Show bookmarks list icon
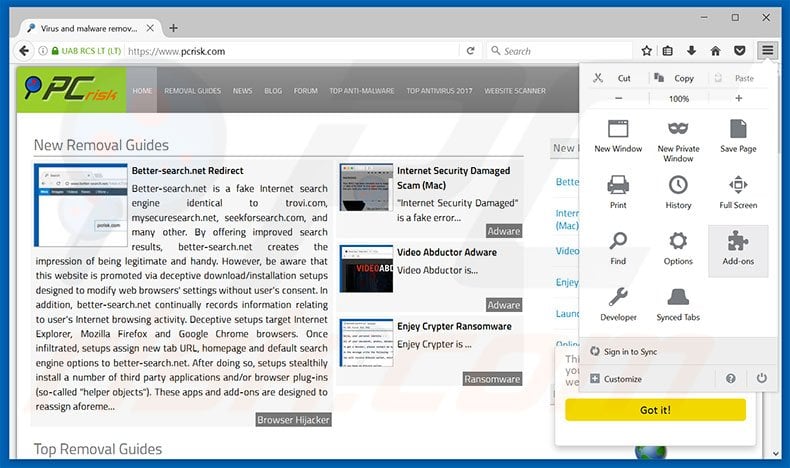 [x=668, y=50]
